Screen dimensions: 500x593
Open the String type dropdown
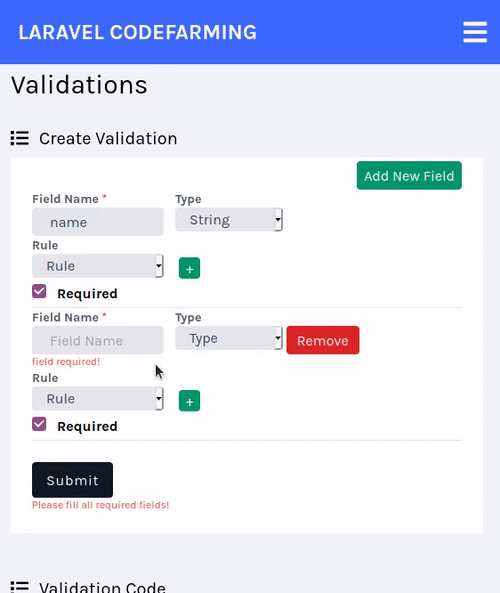pos(229,220)
